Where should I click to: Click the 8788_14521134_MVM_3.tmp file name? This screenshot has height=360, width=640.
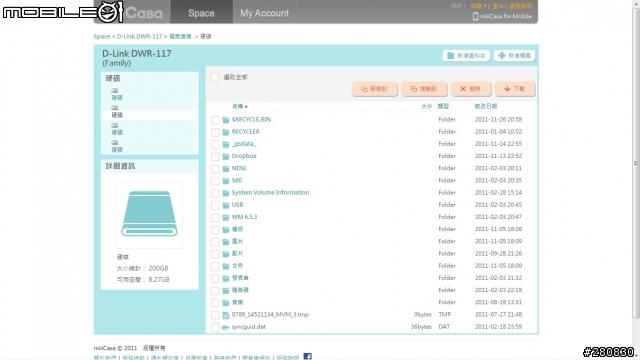270,315
